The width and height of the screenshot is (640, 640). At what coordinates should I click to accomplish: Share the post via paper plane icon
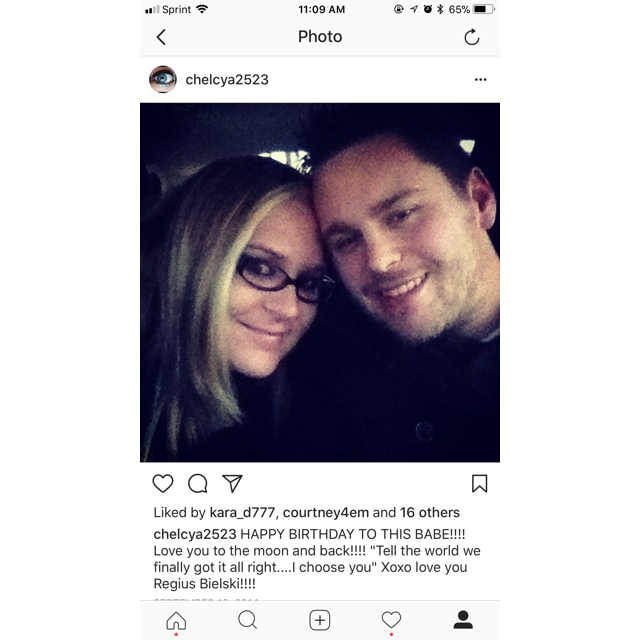tap(232, 483)
